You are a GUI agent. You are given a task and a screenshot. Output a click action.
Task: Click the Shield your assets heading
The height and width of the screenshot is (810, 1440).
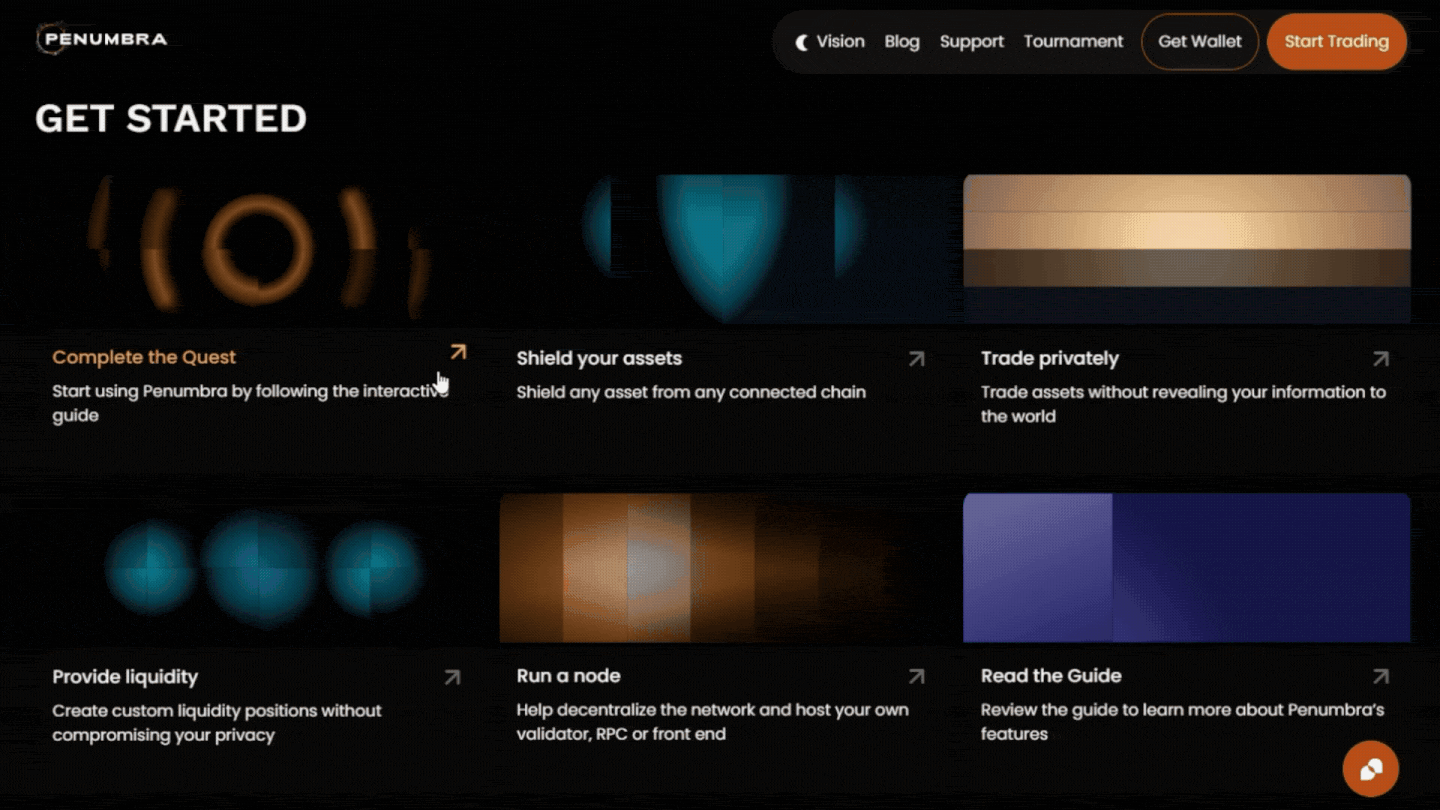click(599, 358)
